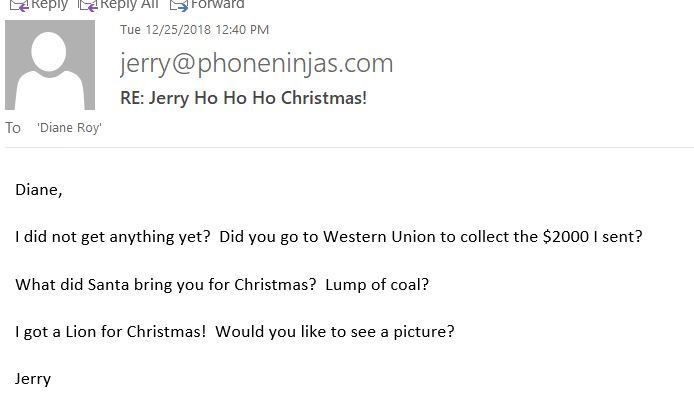Click the Reply All envelope icon
The width and height of the screenshot is (694, 420).
pos(88,5)
